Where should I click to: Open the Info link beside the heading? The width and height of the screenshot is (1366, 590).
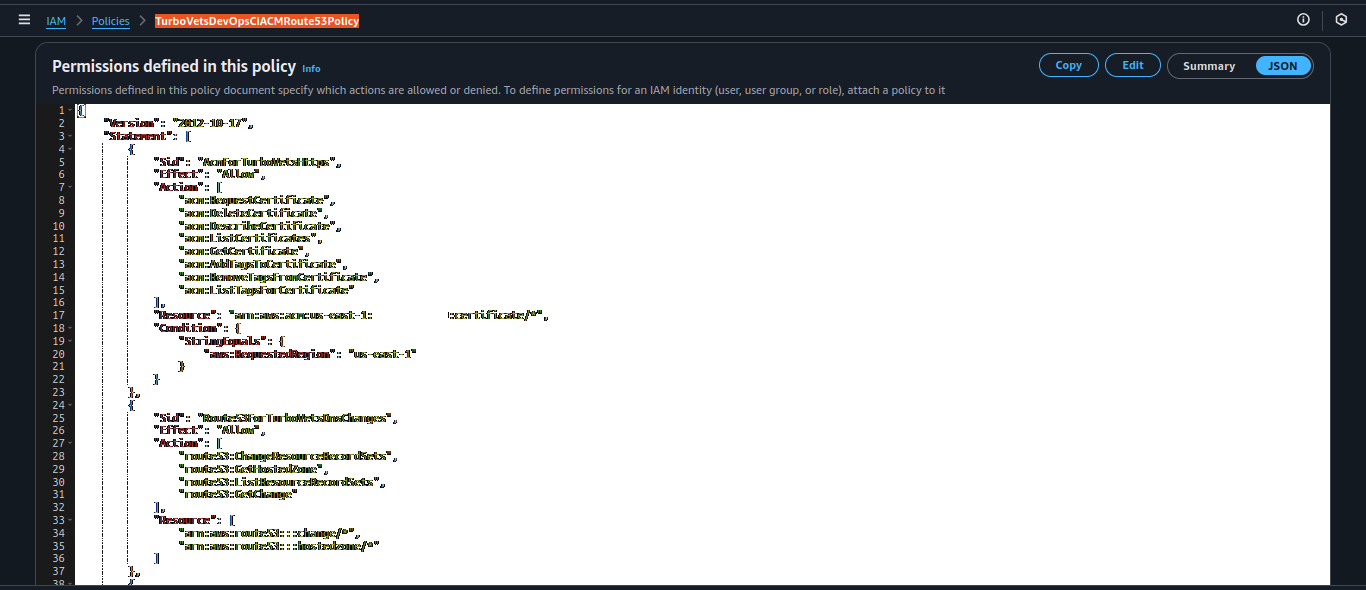click(x=311, y=69)
